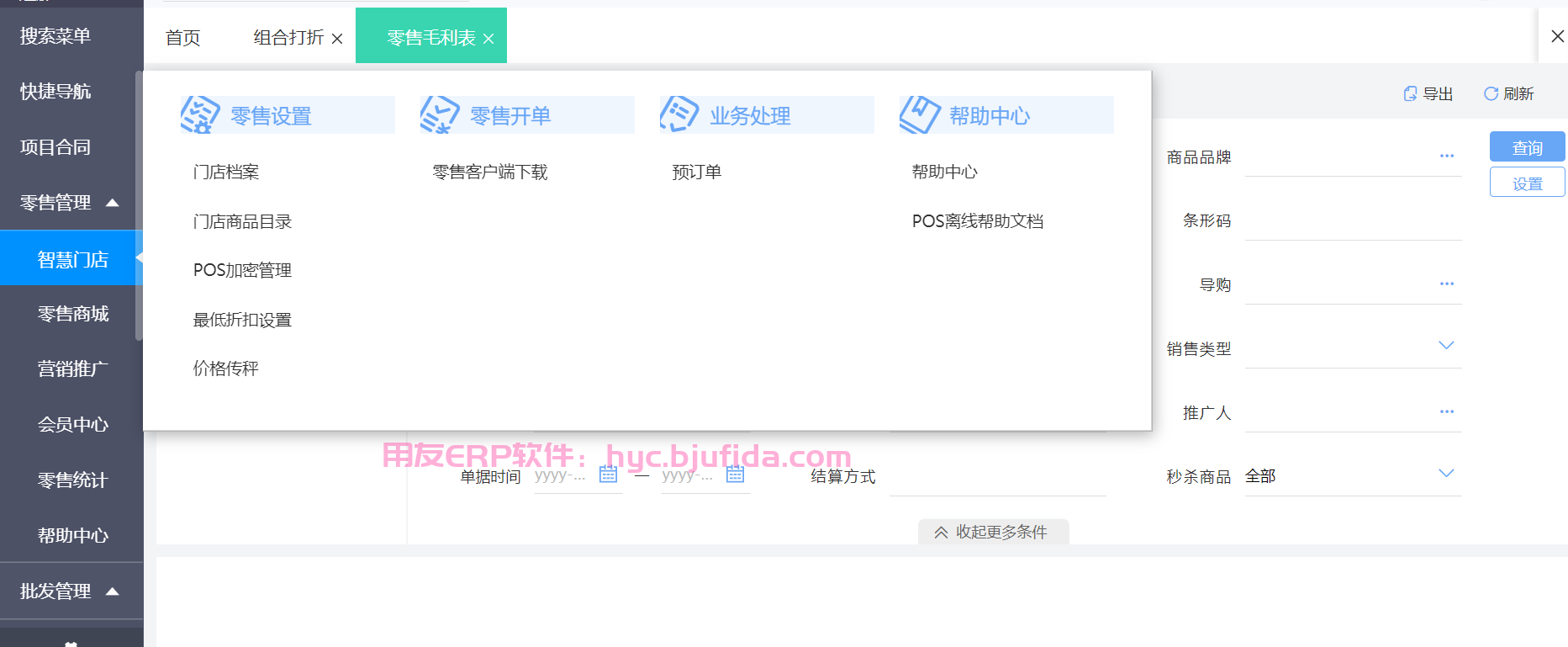Screen dimensions: 1568x647
Task: Click the 零售开单 section icon
Action: coord(440,114)
